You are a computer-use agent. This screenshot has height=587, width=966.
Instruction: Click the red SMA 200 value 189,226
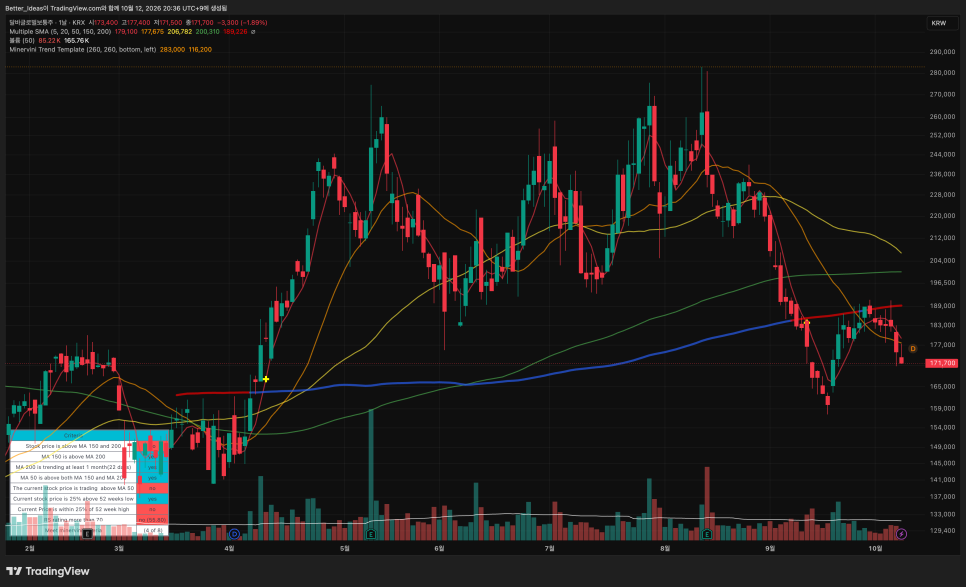[235, 31]
